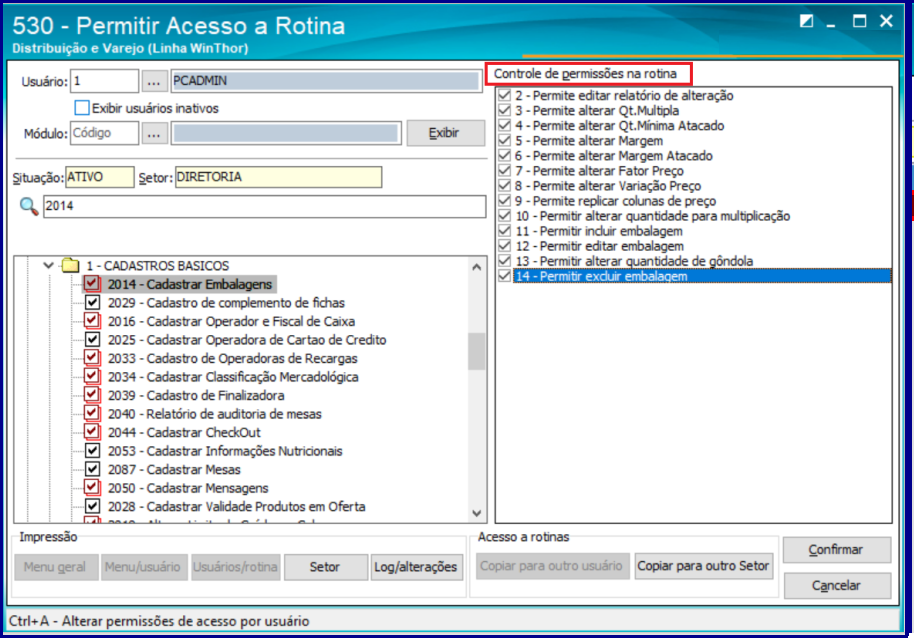Open Log/alterações report button
This screenshot has width=914, height=638.
pyautogui.click(x=416, y=567)
